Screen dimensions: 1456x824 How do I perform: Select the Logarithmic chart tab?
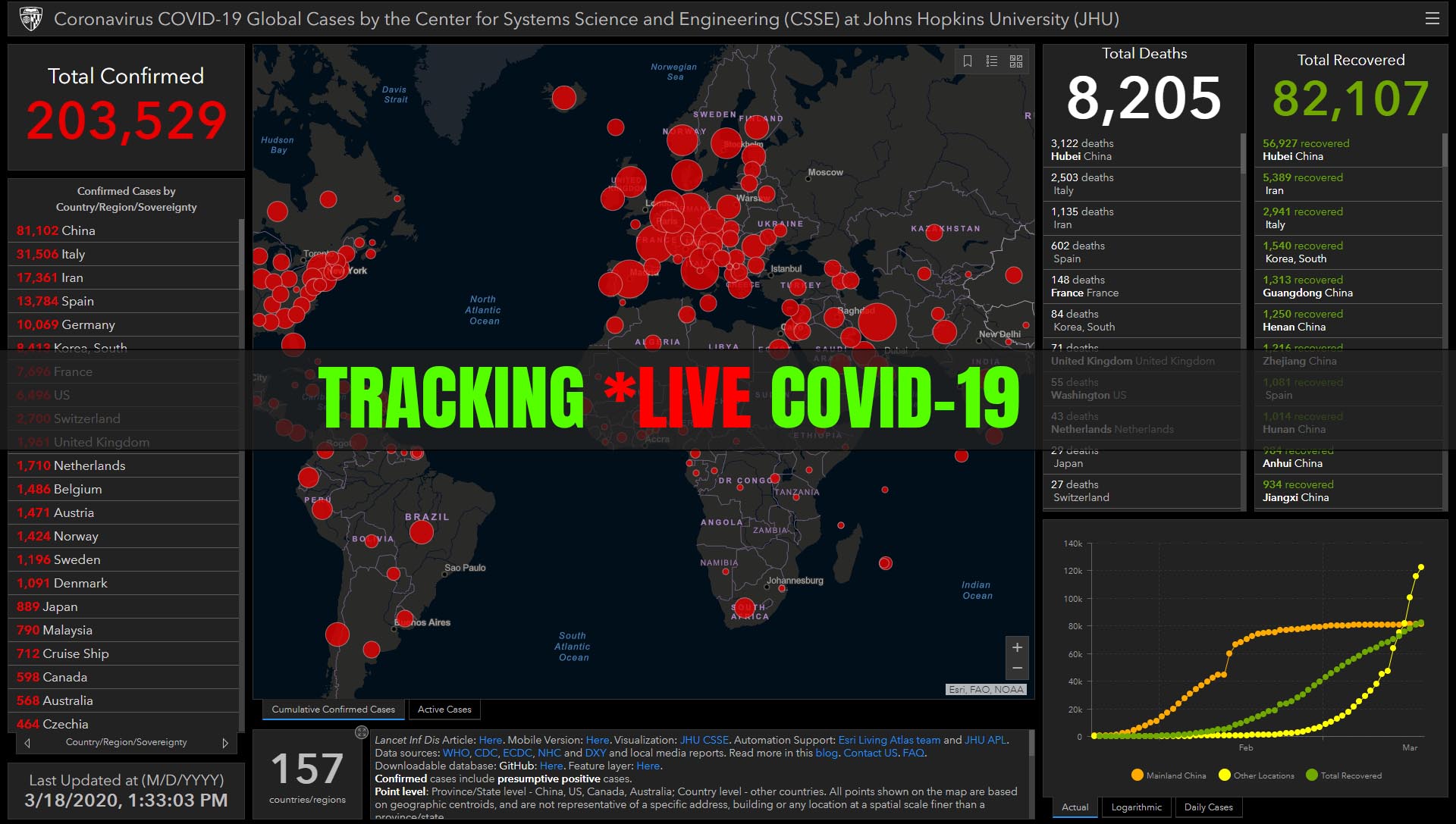[x=1136, y=807]
